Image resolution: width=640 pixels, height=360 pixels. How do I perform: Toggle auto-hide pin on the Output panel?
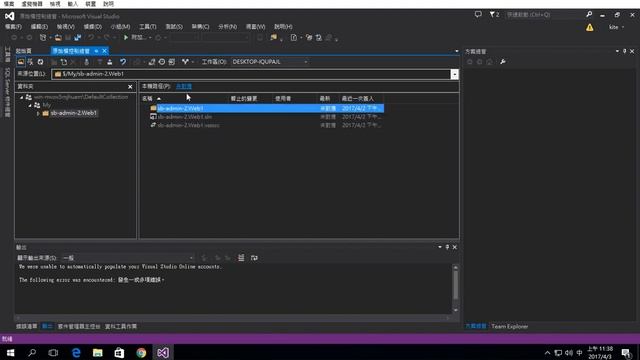point(447,247)
